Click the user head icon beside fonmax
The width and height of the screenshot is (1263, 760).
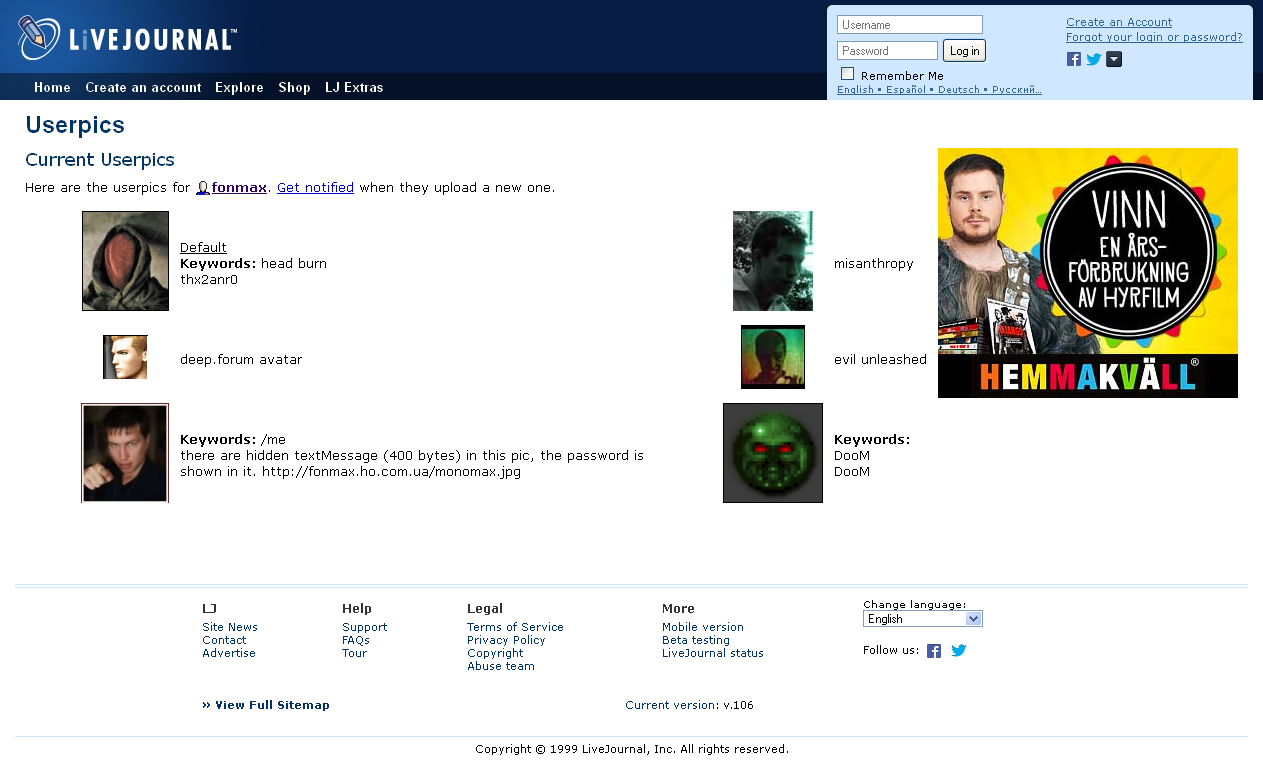(x=202, y=187)
